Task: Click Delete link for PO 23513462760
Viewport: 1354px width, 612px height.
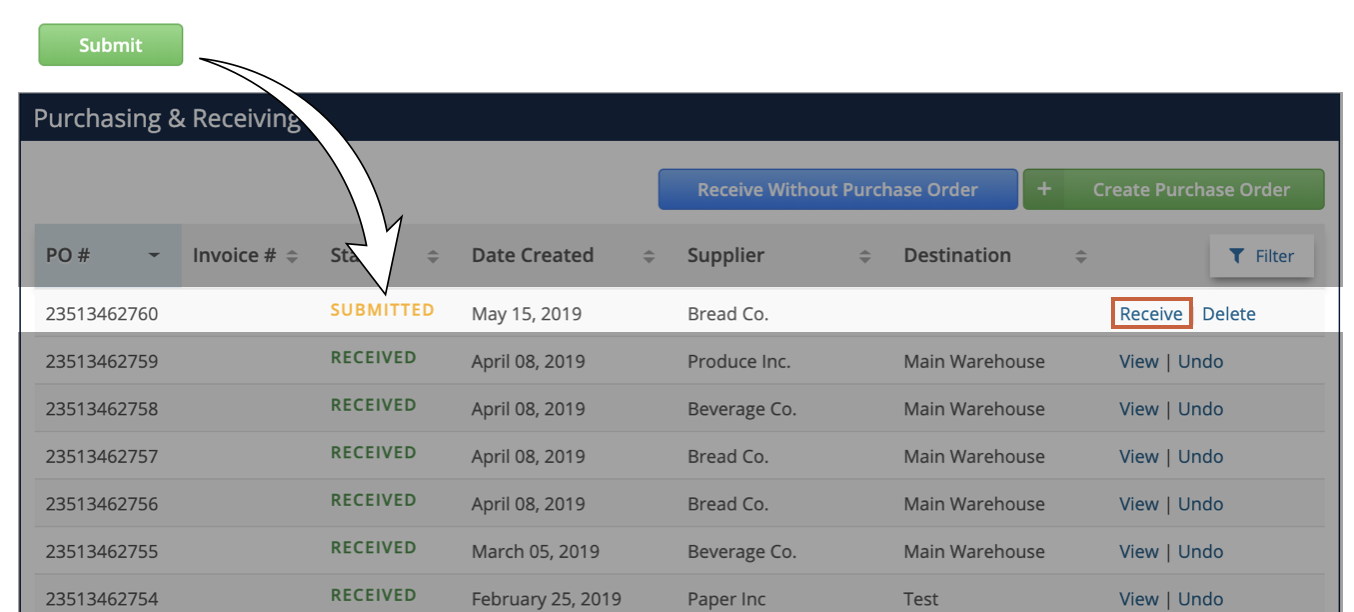Action: [1229, 313]
